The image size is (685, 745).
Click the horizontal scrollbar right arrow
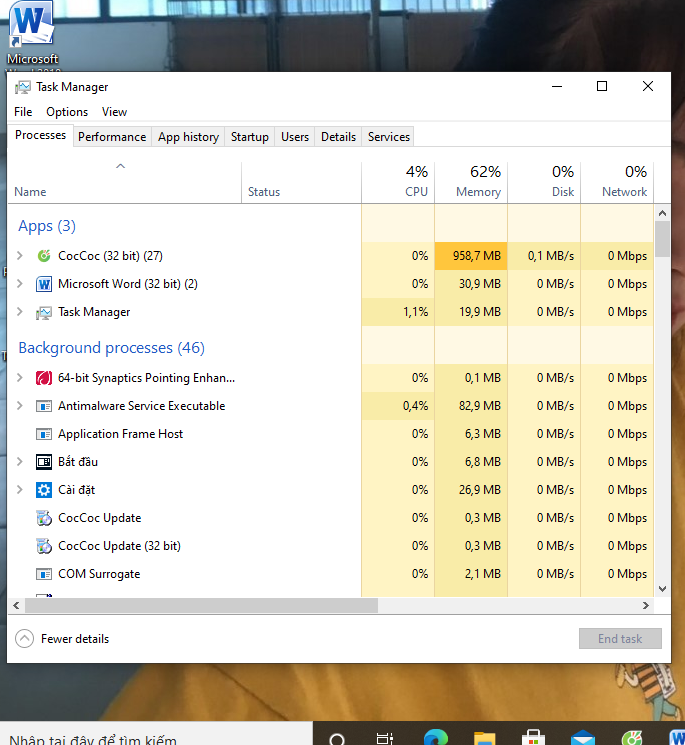pos(646,605)
